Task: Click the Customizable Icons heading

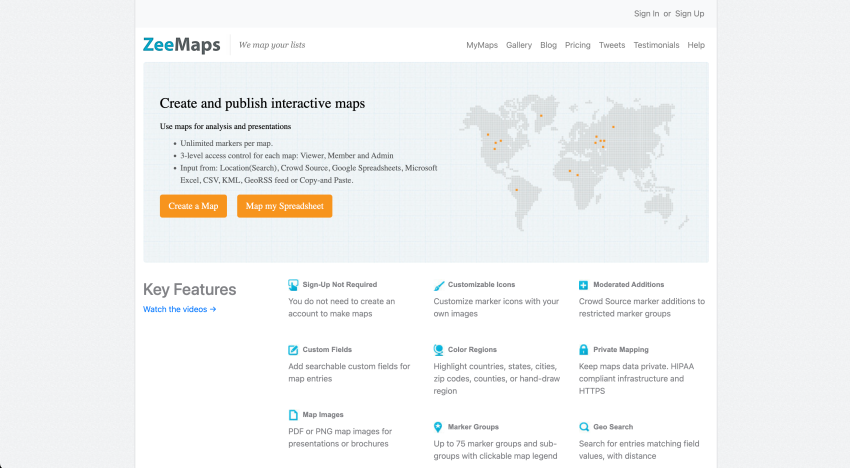Action: 481,285
